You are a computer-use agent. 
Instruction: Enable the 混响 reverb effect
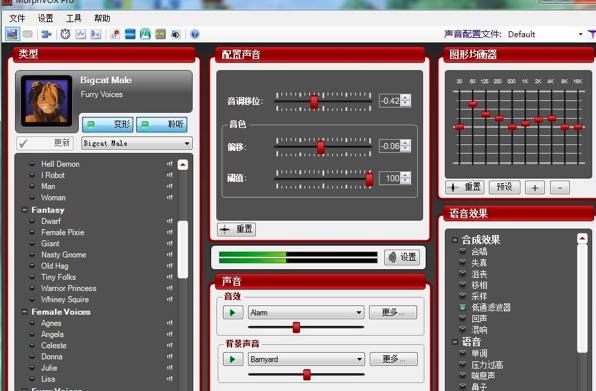pos(463,329)
